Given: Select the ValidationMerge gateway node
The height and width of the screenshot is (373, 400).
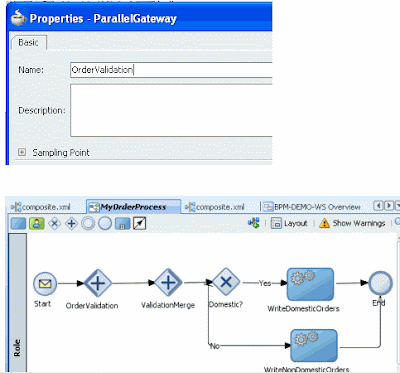Looking at the screenshot, I should tap(168, 283).
